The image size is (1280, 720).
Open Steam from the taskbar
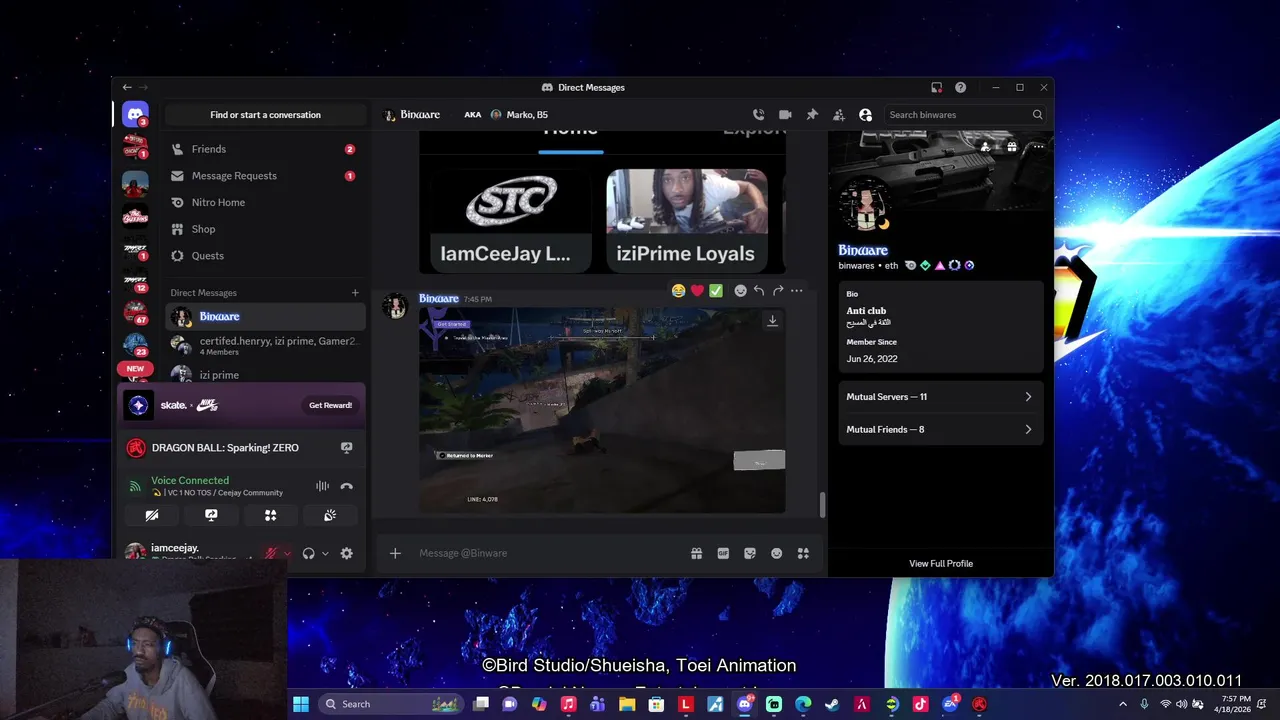click(832, 704)
